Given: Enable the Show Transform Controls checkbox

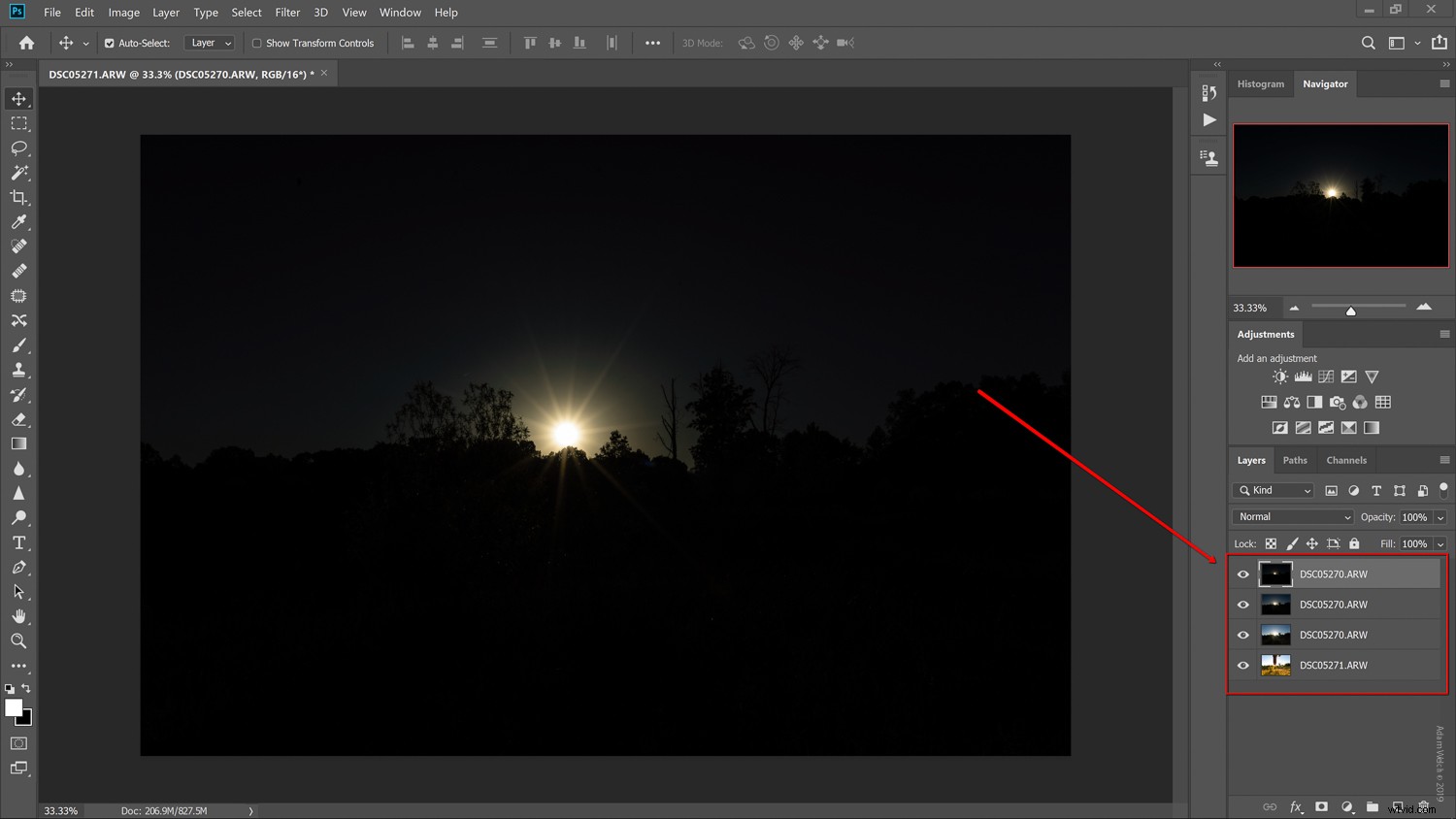Looking at the screenshot, I should 257,43.
